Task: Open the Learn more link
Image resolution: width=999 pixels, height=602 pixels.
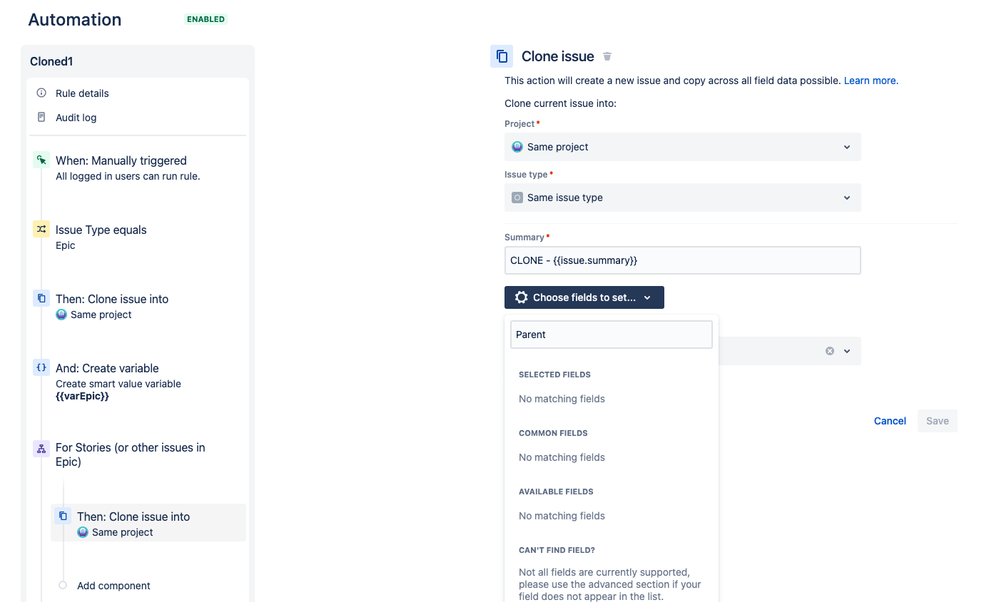Action: tap(871, 81)
